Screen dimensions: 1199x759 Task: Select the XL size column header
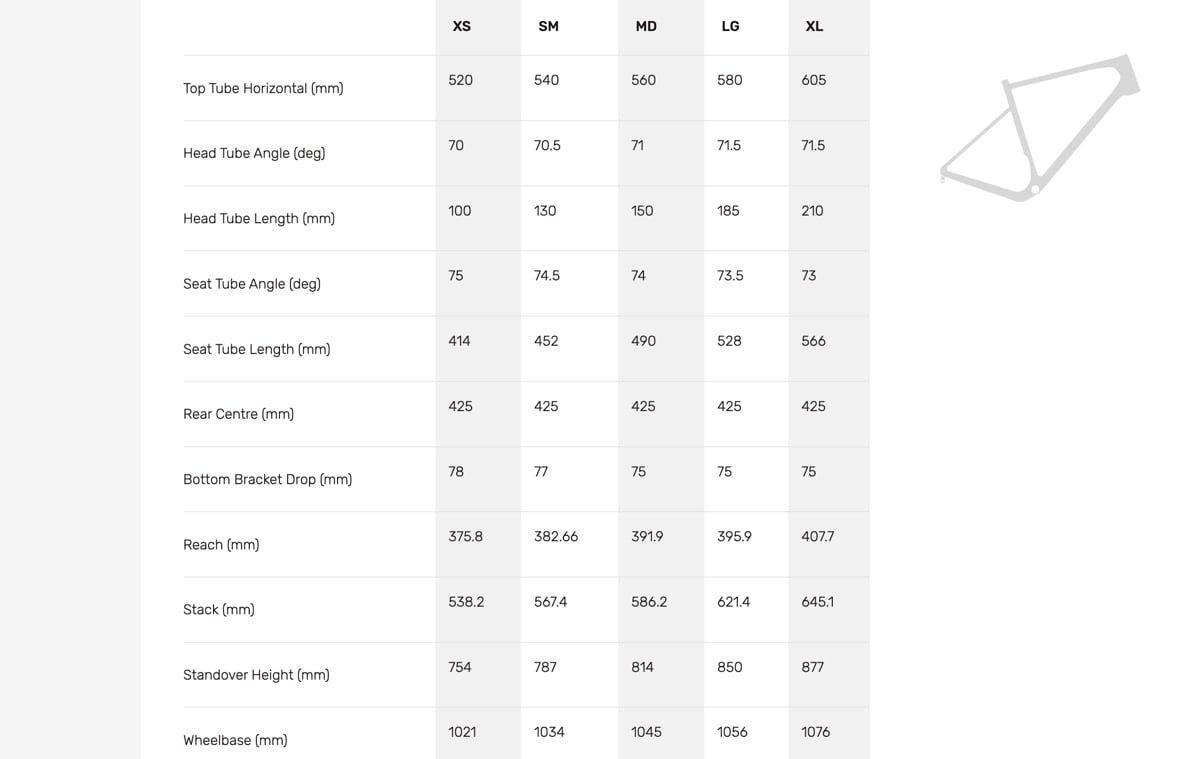pyautogui.click(x=814, y=26)
